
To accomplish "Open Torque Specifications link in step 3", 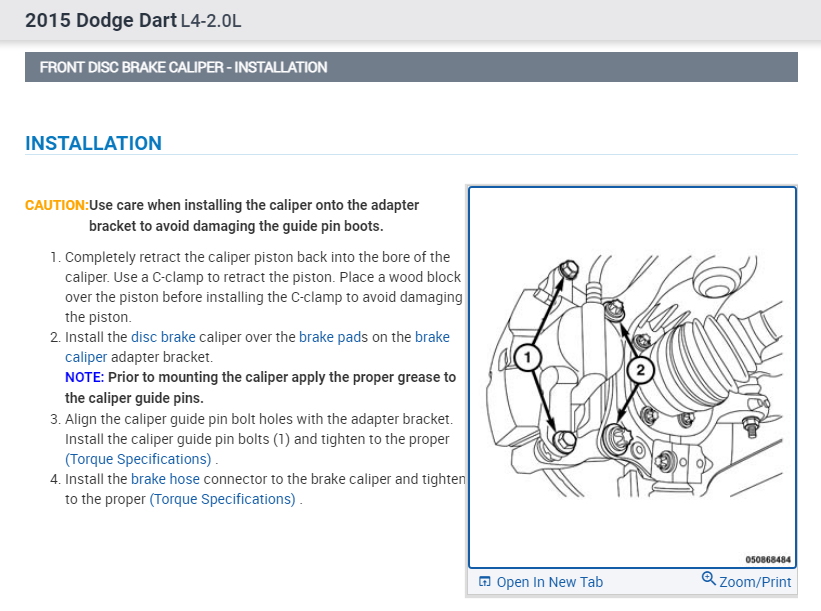I will (x=138, y=459).
